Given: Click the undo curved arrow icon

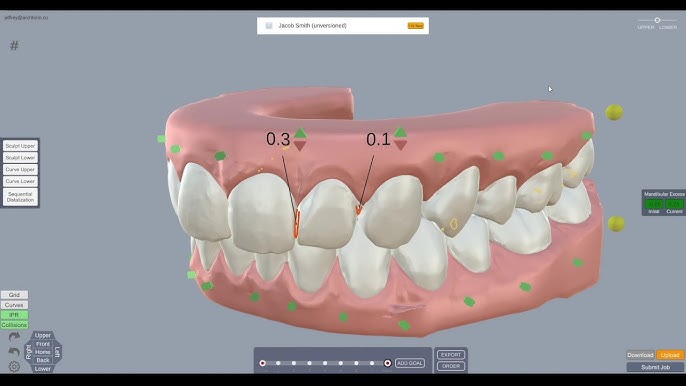Looking at the screenshot, I should (14, 351).
